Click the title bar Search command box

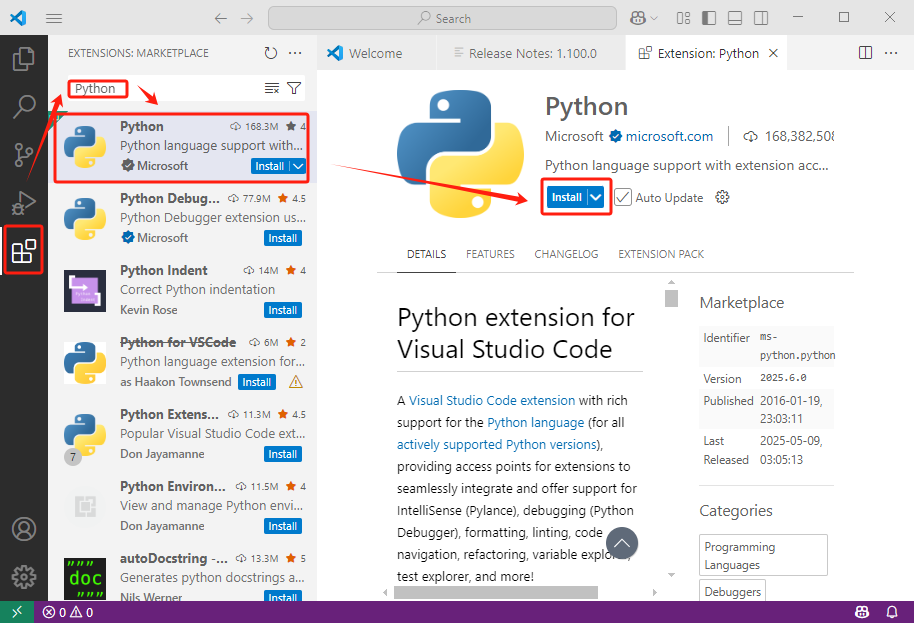(442, 19)
